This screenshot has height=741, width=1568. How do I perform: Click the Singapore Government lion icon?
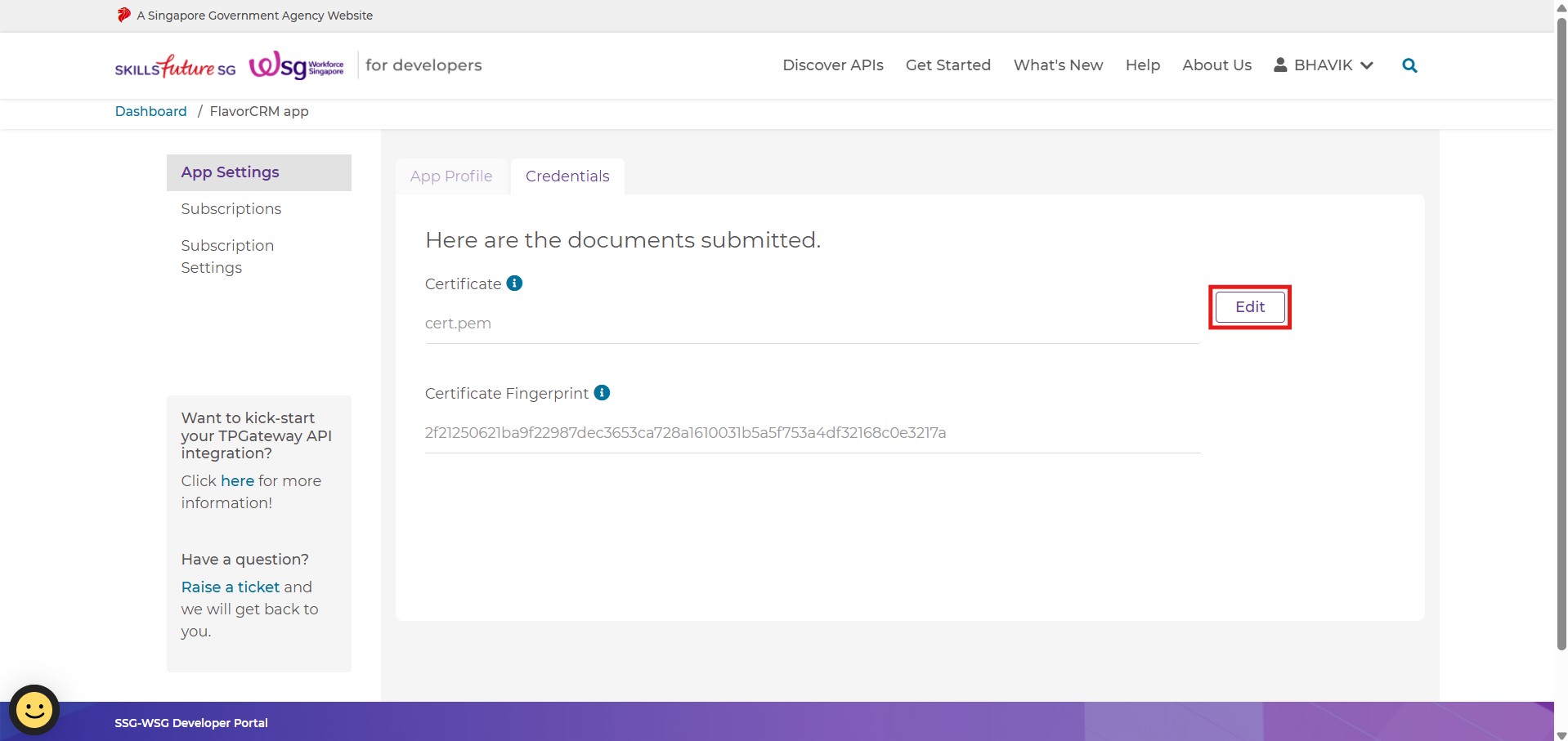[123, 15]
